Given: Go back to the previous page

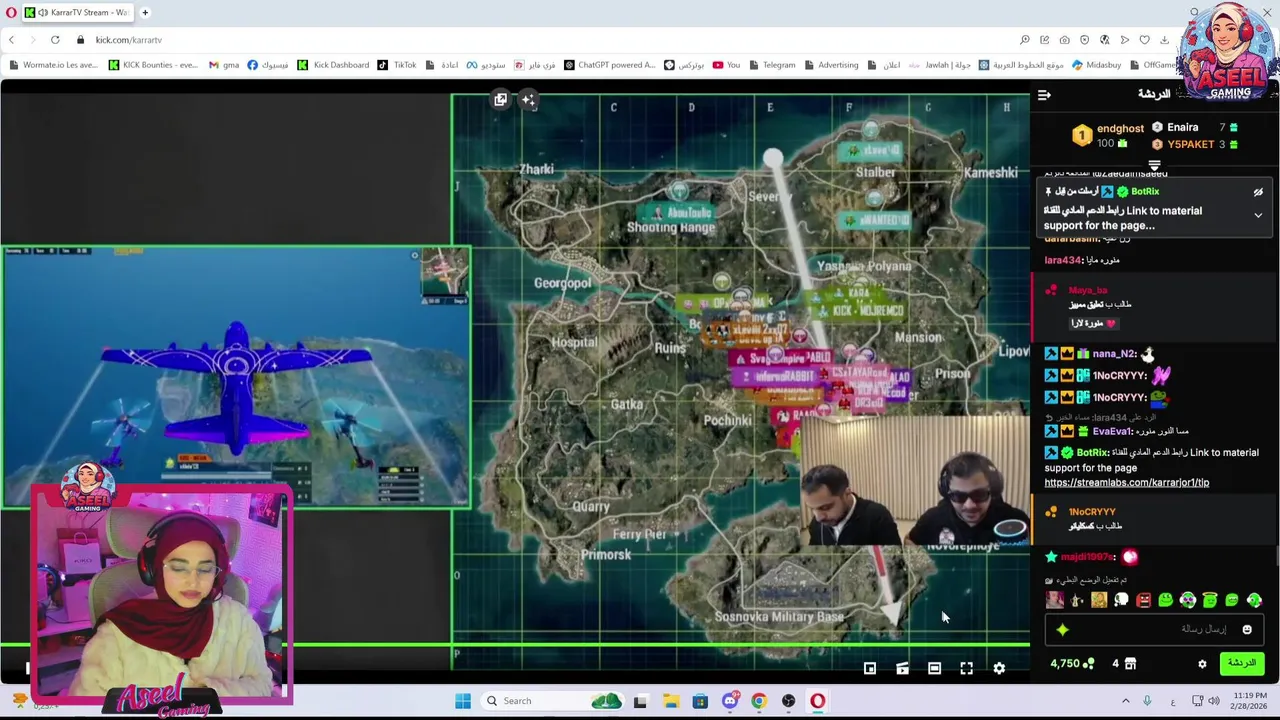Looking at the screenshot, I should 11,40.
